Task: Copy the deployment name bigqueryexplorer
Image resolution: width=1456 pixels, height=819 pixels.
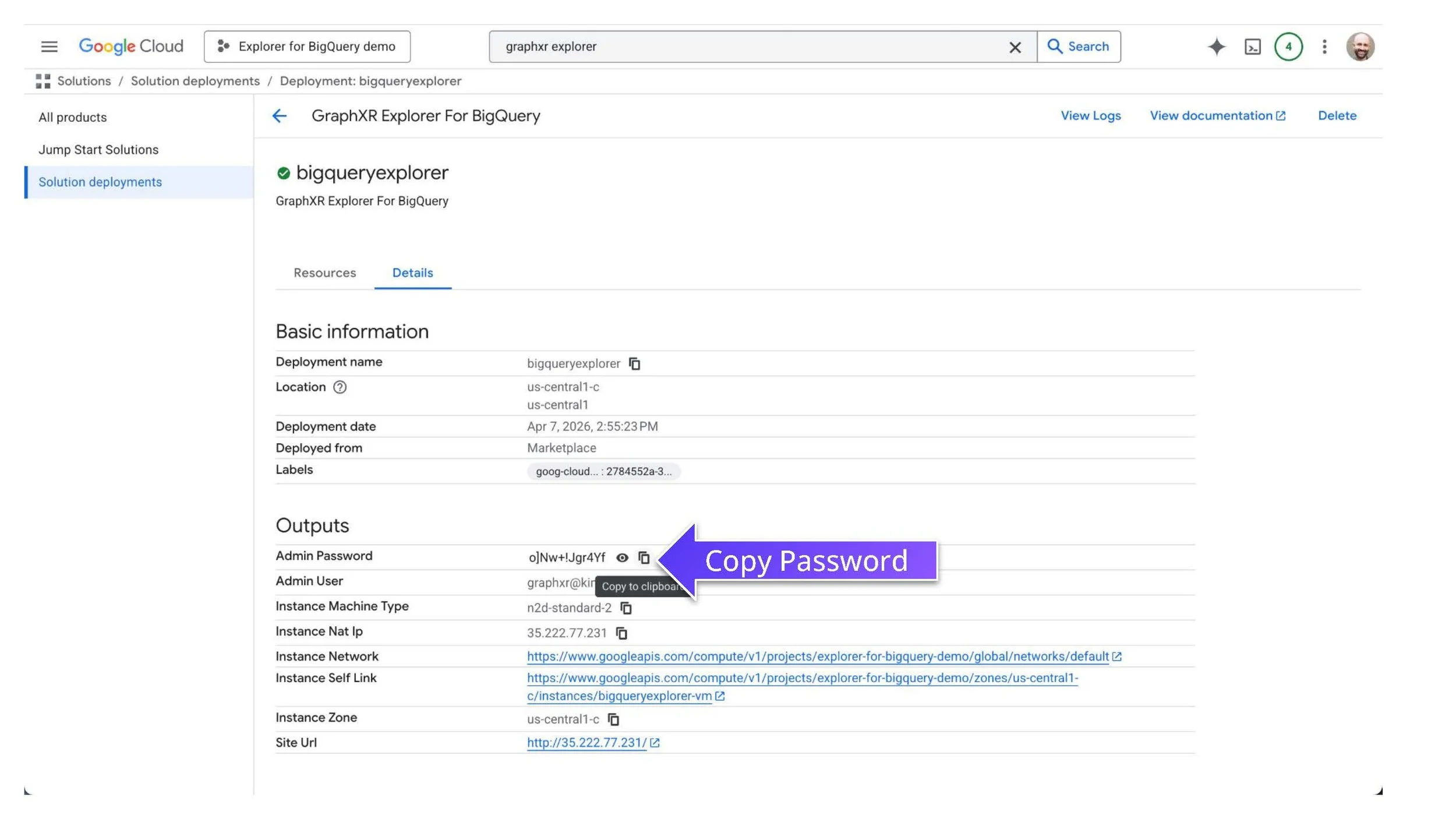Action: pos(634,363)
